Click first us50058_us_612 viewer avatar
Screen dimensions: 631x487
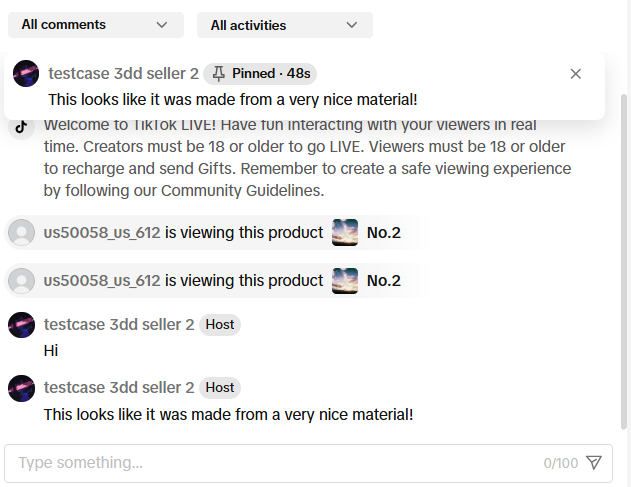click(x=21, y=233)
